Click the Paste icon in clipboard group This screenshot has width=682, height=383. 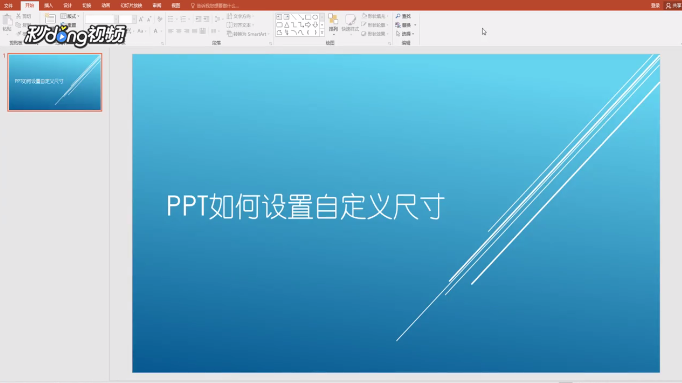click(7, 20)
